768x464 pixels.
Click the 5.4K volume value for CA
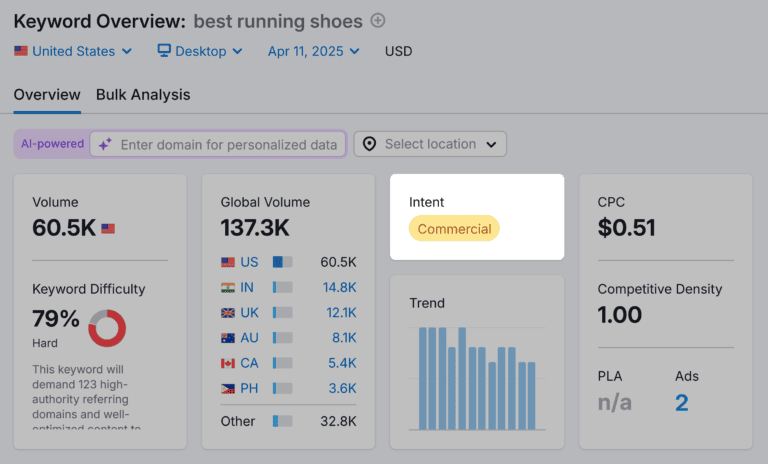(x=342, y=363)
